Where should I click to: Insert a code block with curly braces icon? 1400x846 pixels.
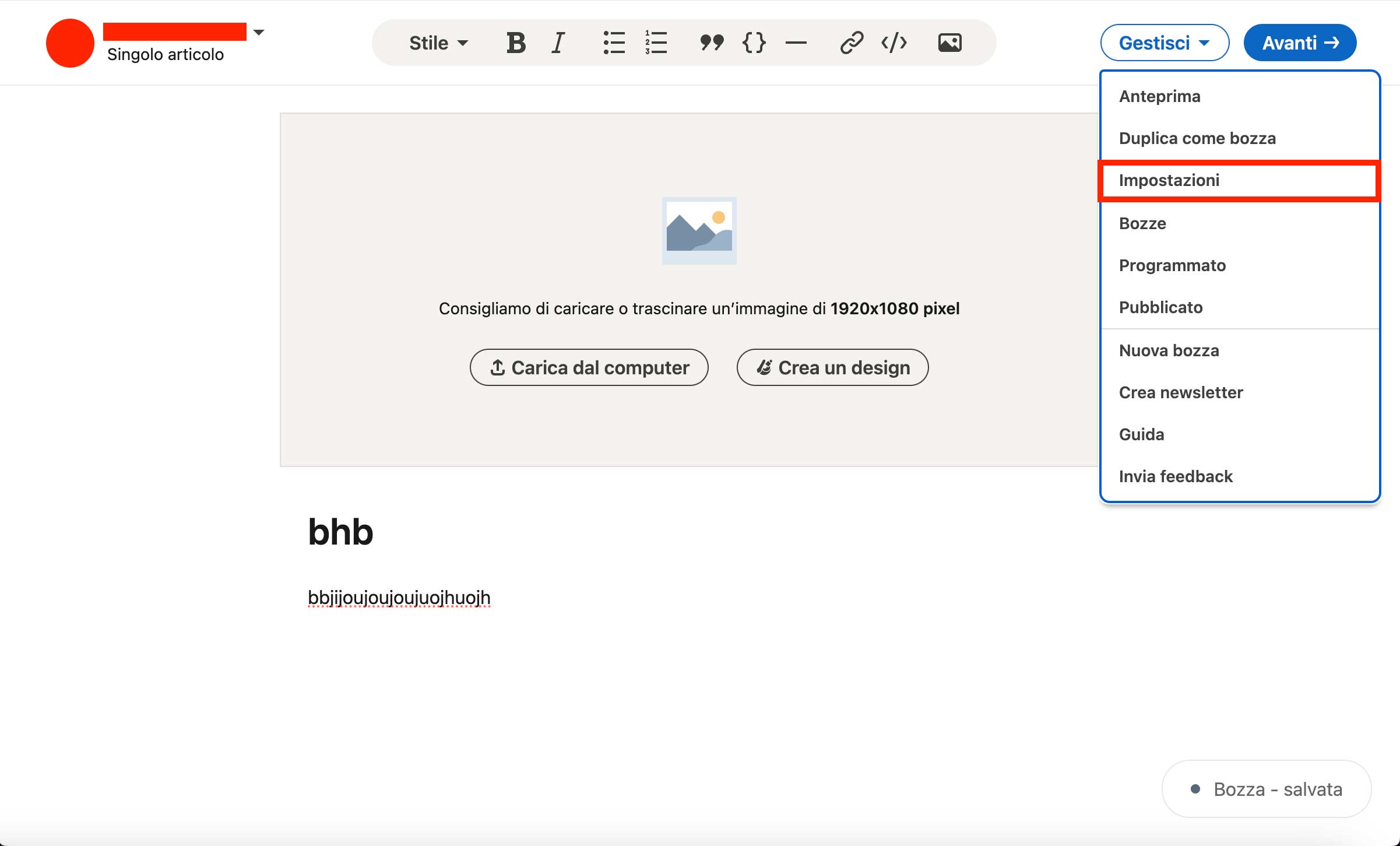click(754, 43)
